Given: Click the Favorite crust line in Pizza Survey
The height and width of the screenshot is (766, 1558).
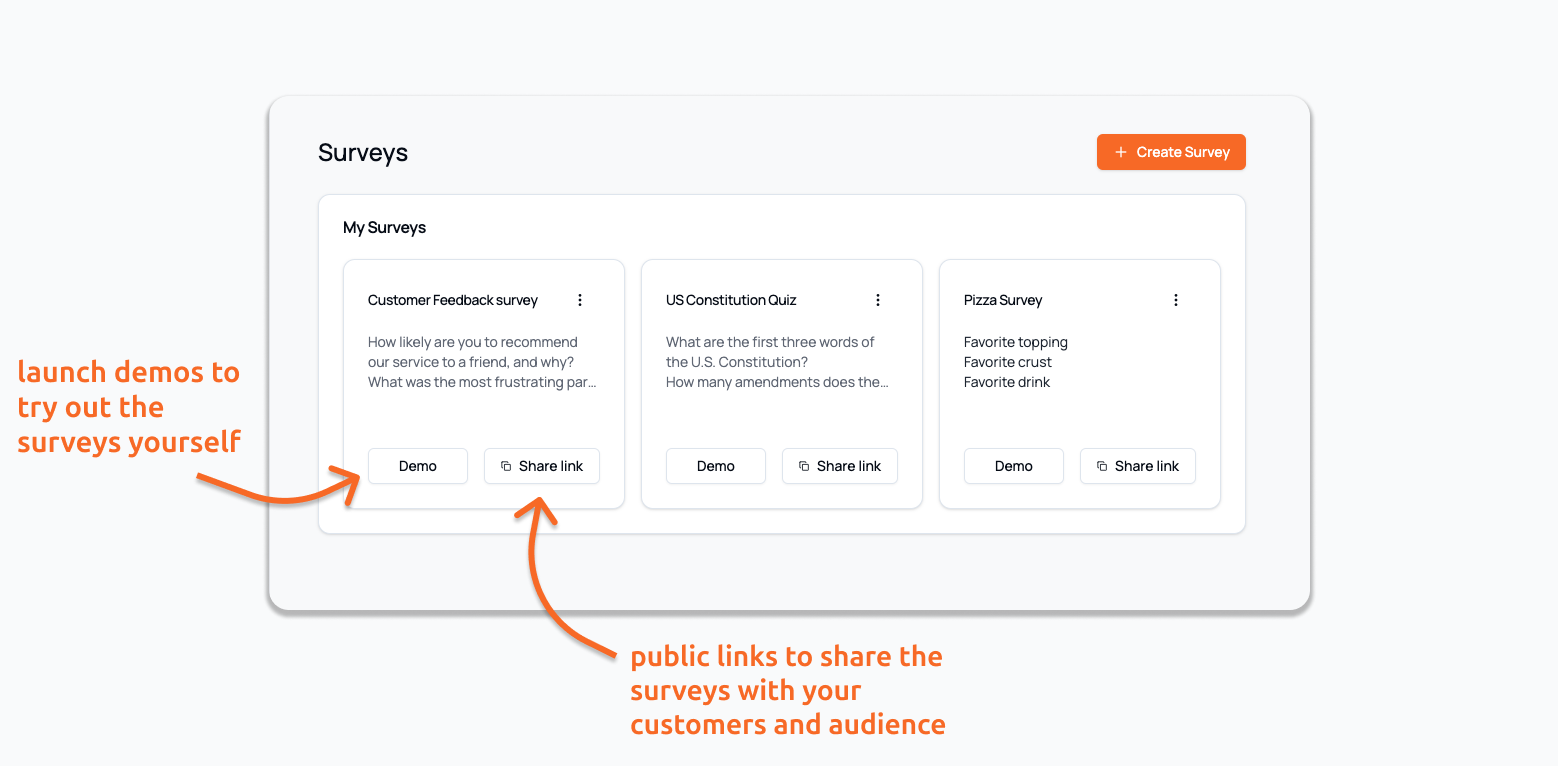Looking at the screenshot, I should tap(1008, 362).
